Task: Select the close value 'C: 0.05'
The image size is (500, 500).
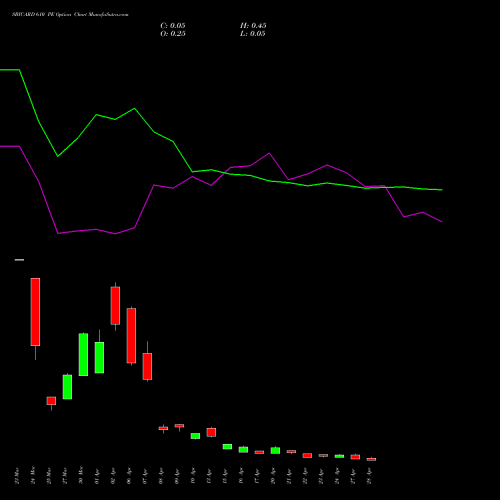Action: point(173,26)
